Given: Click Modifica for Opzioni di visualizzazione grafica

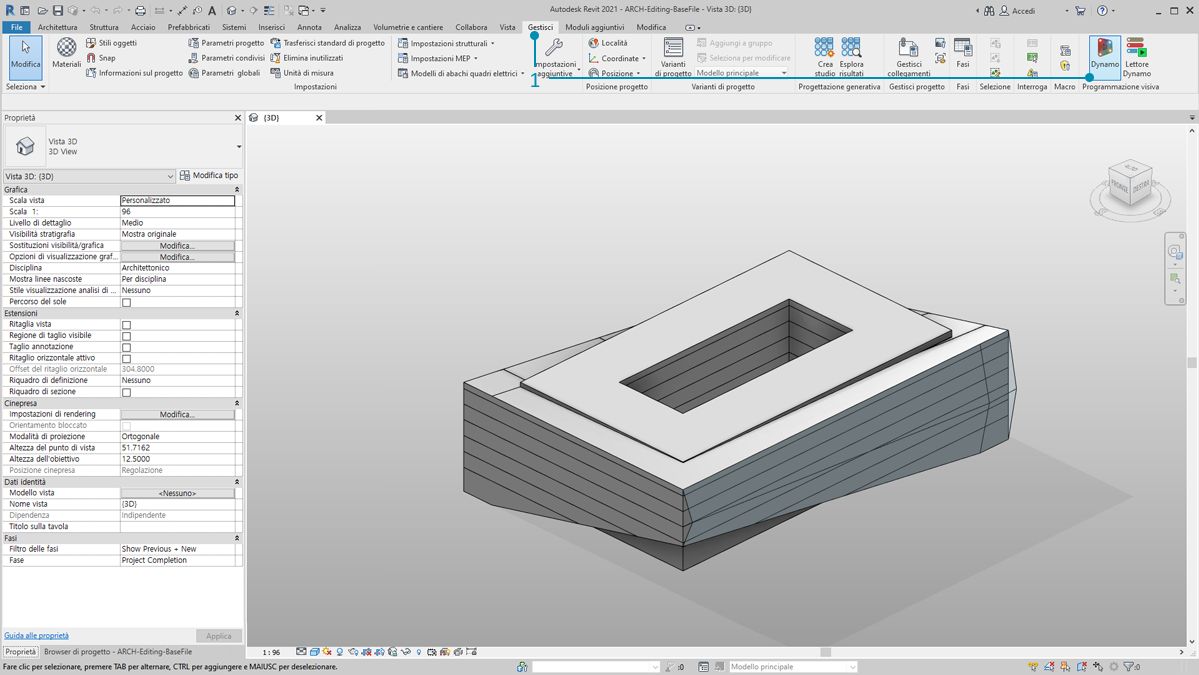Looking at the screenshot, I should (177, 257).
